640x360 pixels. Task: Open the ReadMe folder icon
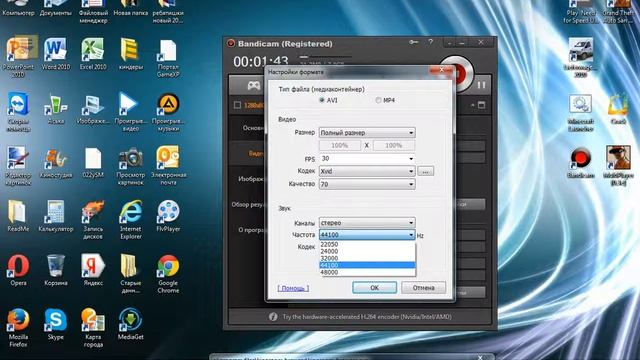tap(18, 216)
